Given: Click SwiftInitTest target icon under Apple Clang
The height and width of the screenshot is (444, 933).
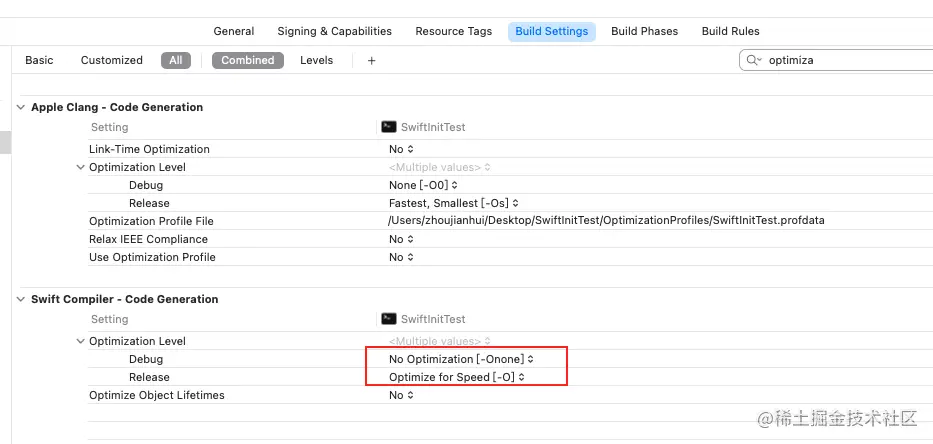Looking at the screenshot, I should point(389,127).
